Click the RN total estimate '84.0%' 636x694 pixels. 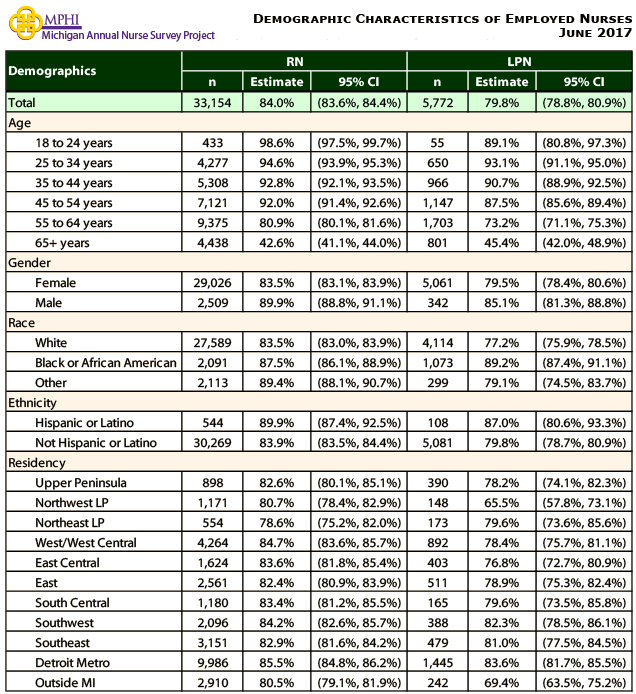point(277,103)
